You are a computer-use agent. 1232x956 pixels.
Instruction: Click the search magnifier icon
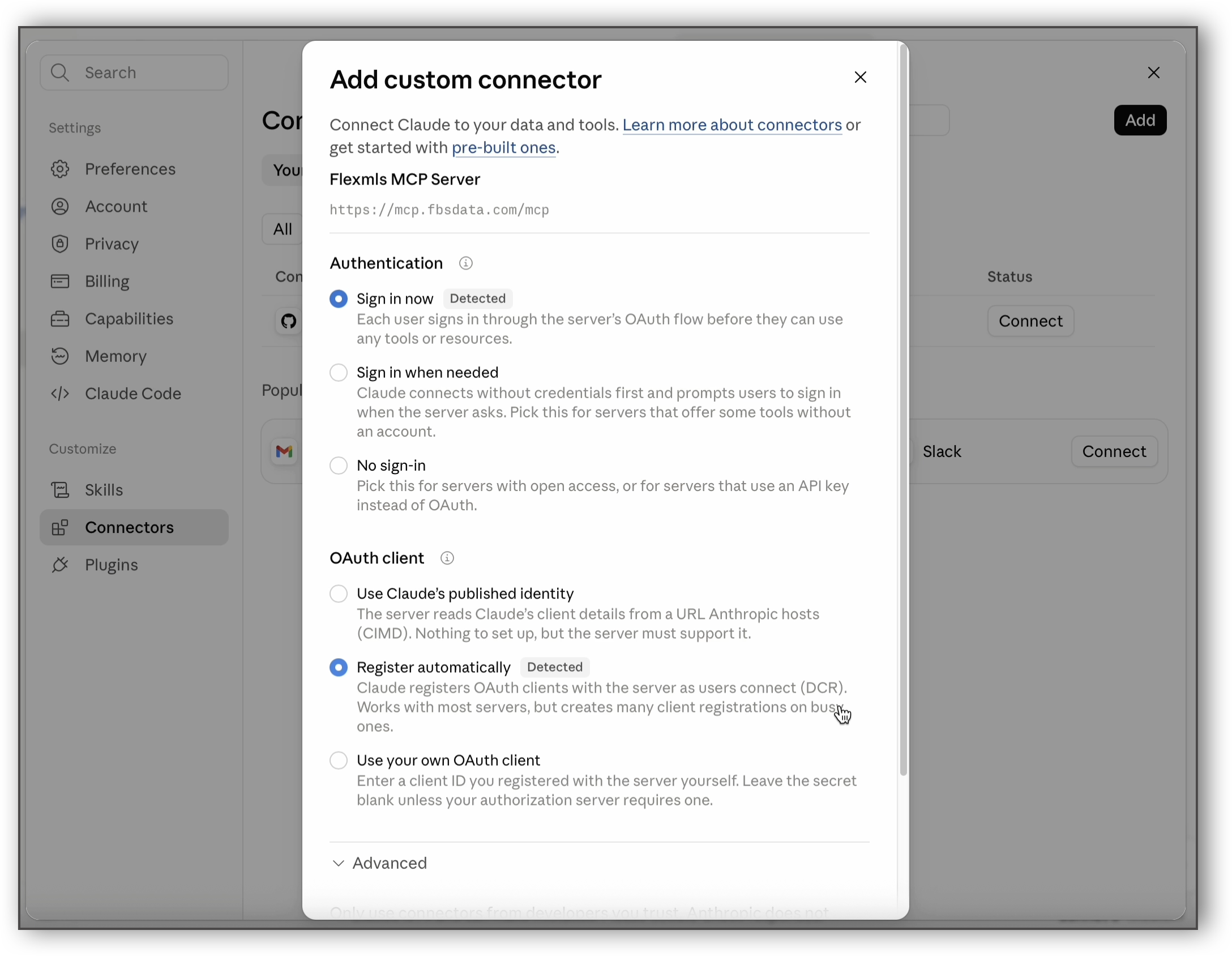pyautogui.click(x=60, y=72)
